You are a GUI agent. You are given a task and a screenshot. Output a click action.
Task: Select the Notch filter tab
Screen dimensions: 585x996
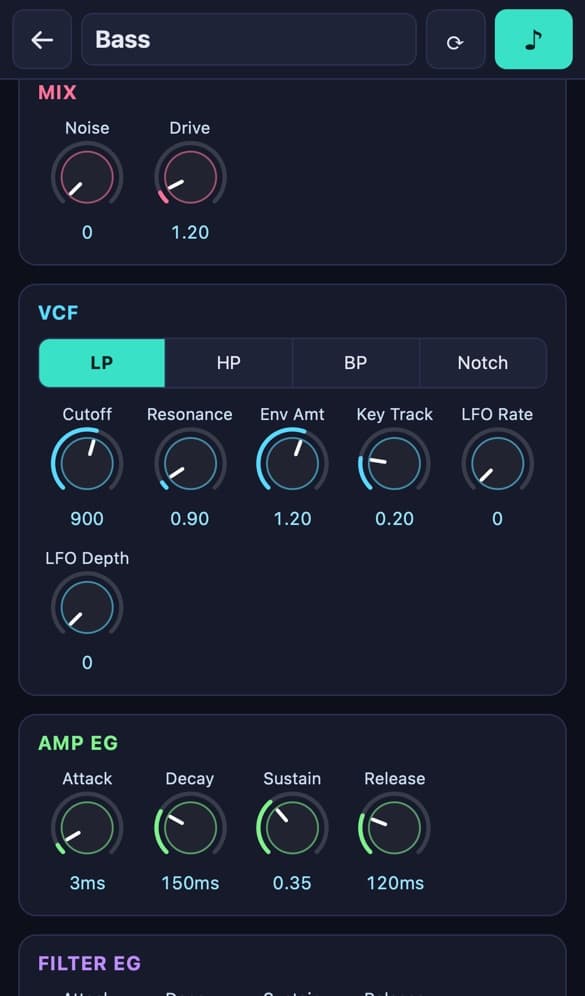483,363
